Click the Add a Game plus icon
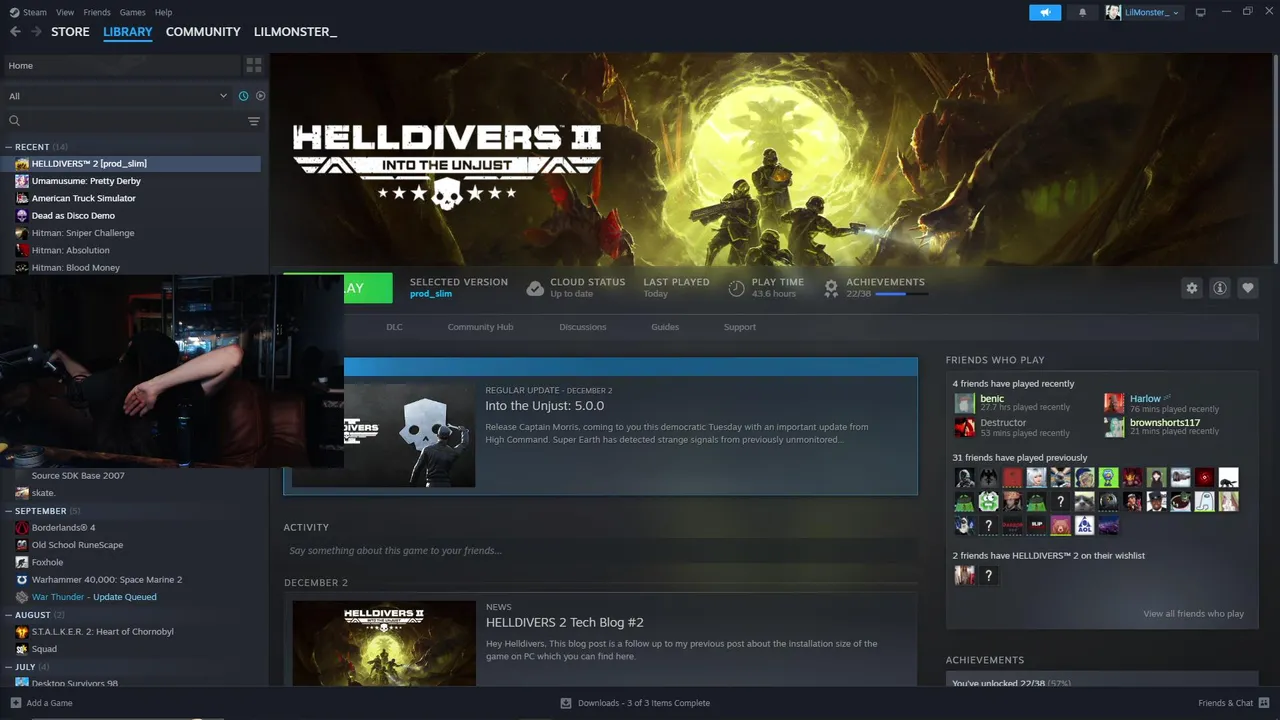Screen dimensions: 1280x720 pos(15,703)
